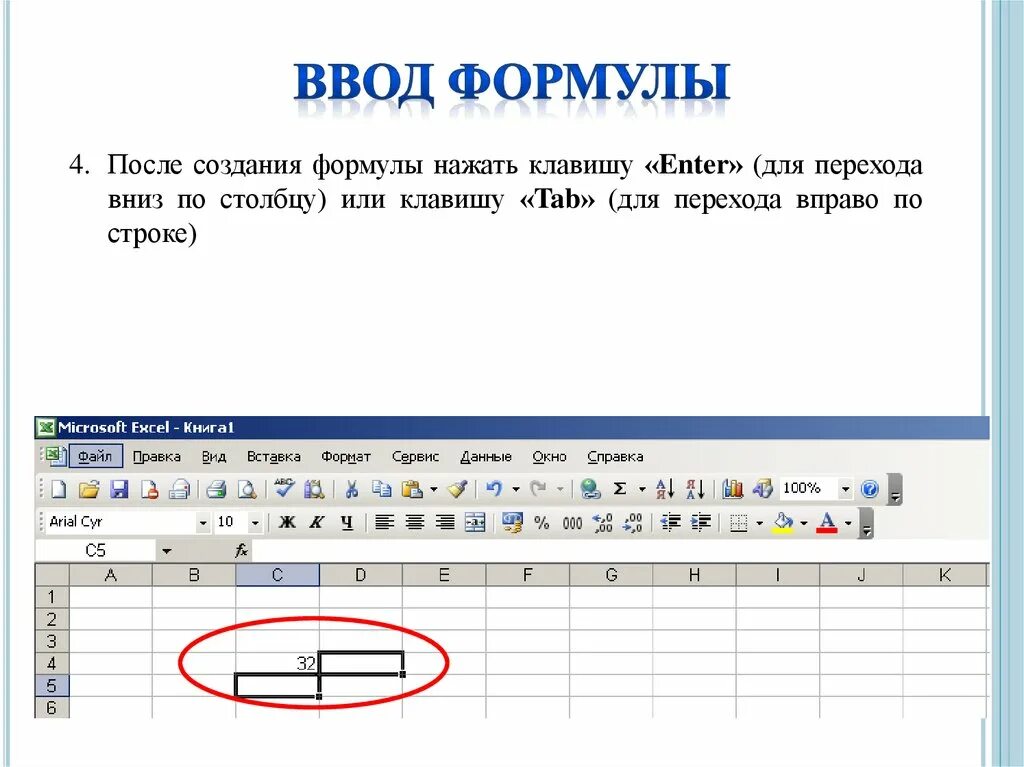Open the Research binoculars-book icon
This screenshot has width=1024, height=767.
click(x=315, y=489)
